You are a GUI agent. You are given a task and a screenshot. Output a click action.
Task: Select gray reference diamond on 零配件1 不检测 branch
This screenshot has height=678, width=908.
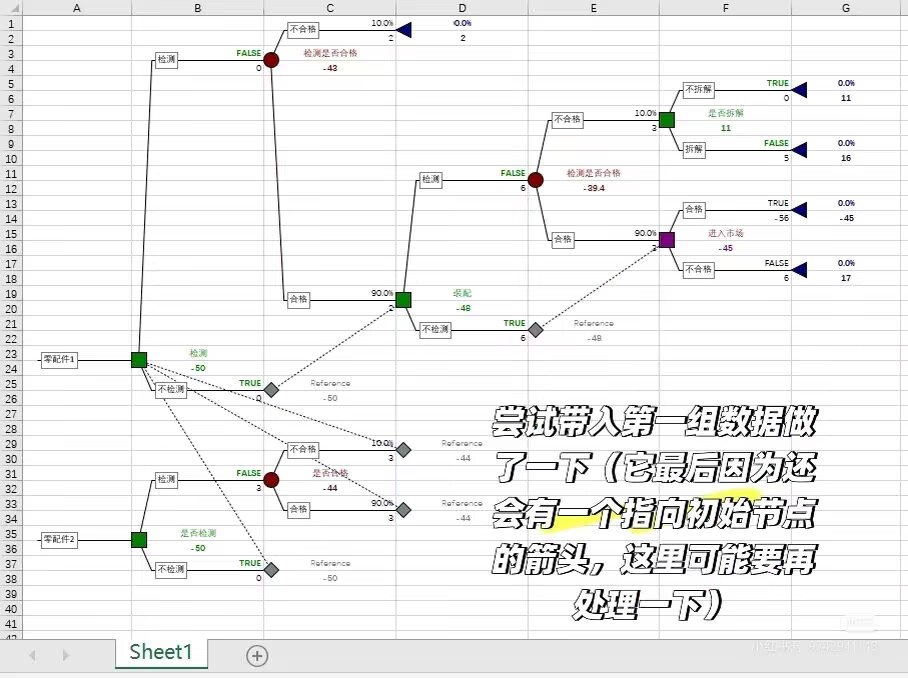tap(271, 390)
